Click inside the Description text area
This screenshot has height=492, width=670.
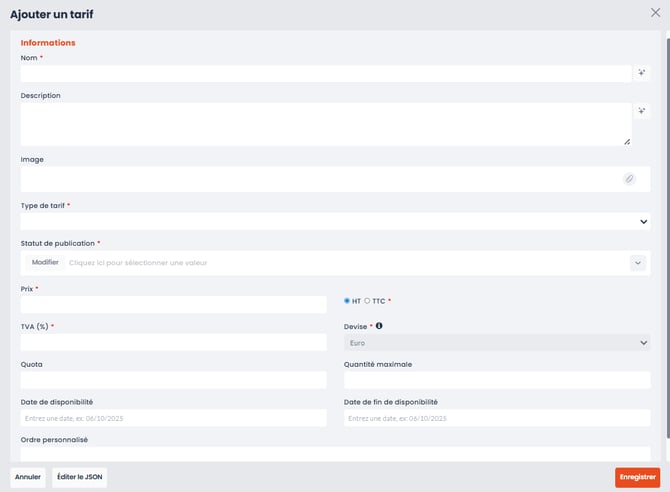[325, 124]
